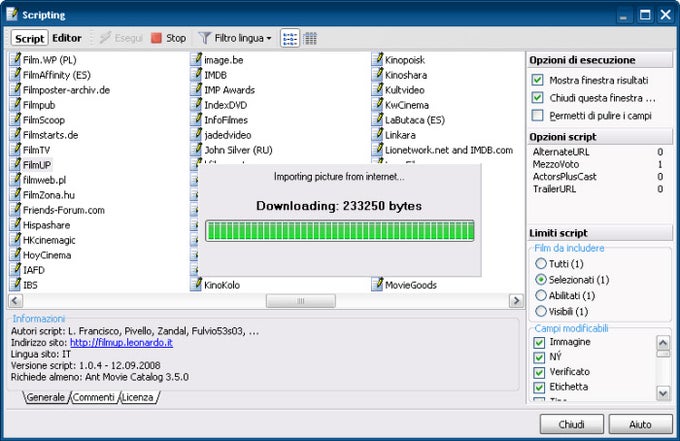Image resolution: width=680 pixels, height=441 pixels.
Task: Click the Filmpub script icon
Action: click(x=15, y=105)
